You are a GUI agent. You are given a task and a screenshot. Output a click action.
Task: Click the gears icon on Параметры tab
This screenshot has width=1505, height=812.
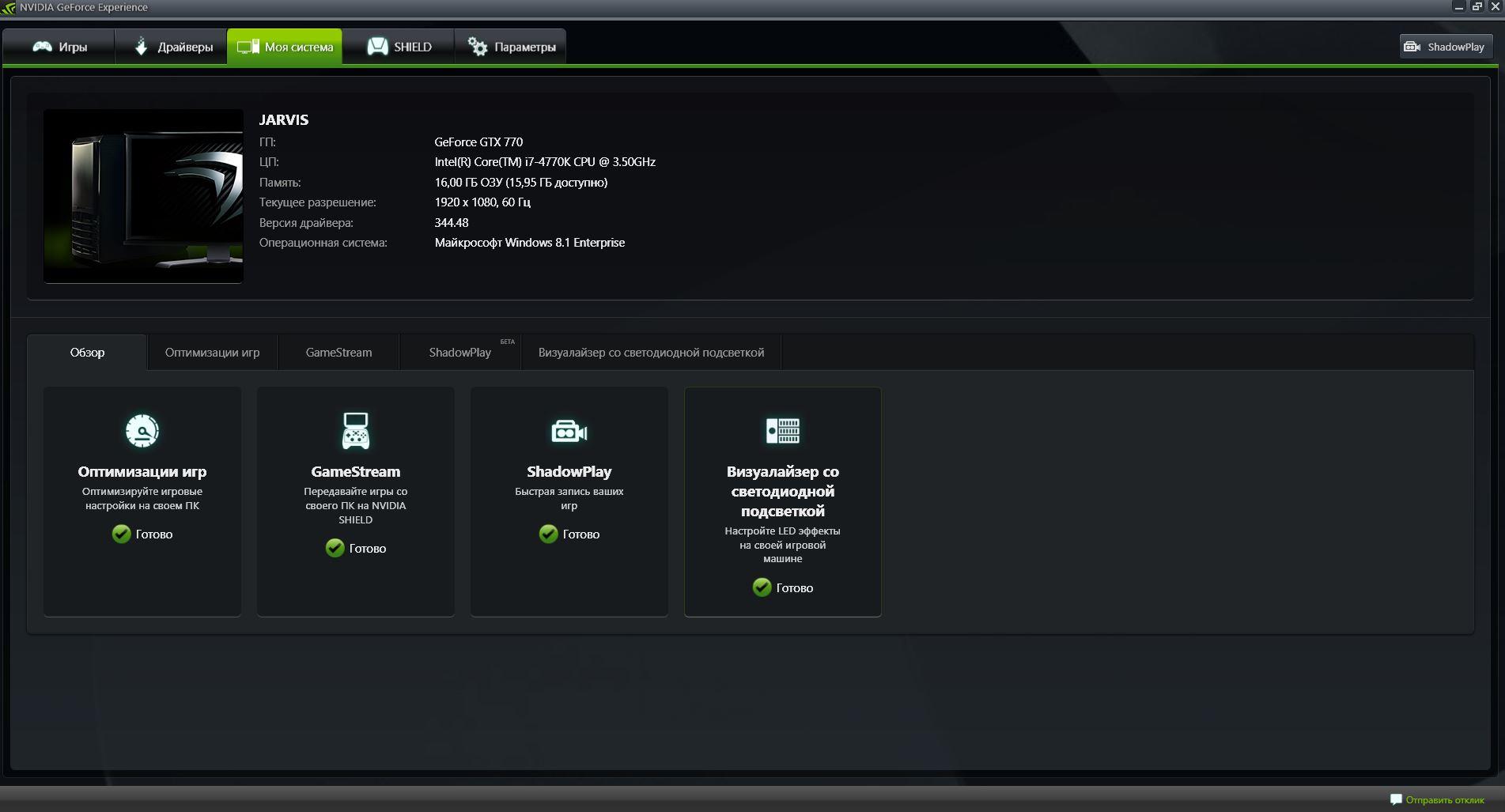coord(477,47)
